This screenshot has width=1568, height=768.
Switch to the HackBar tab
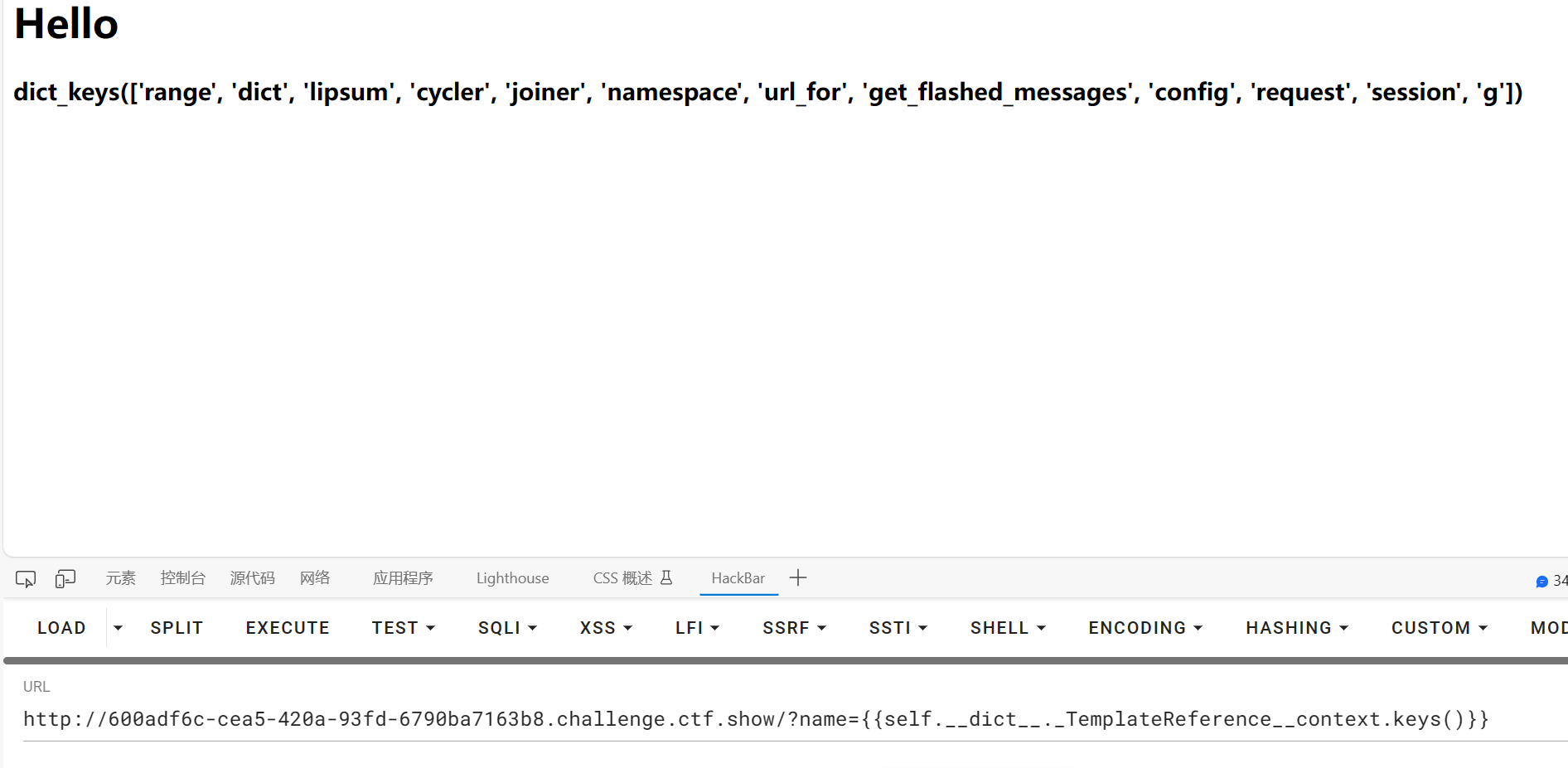click(738, 578)
